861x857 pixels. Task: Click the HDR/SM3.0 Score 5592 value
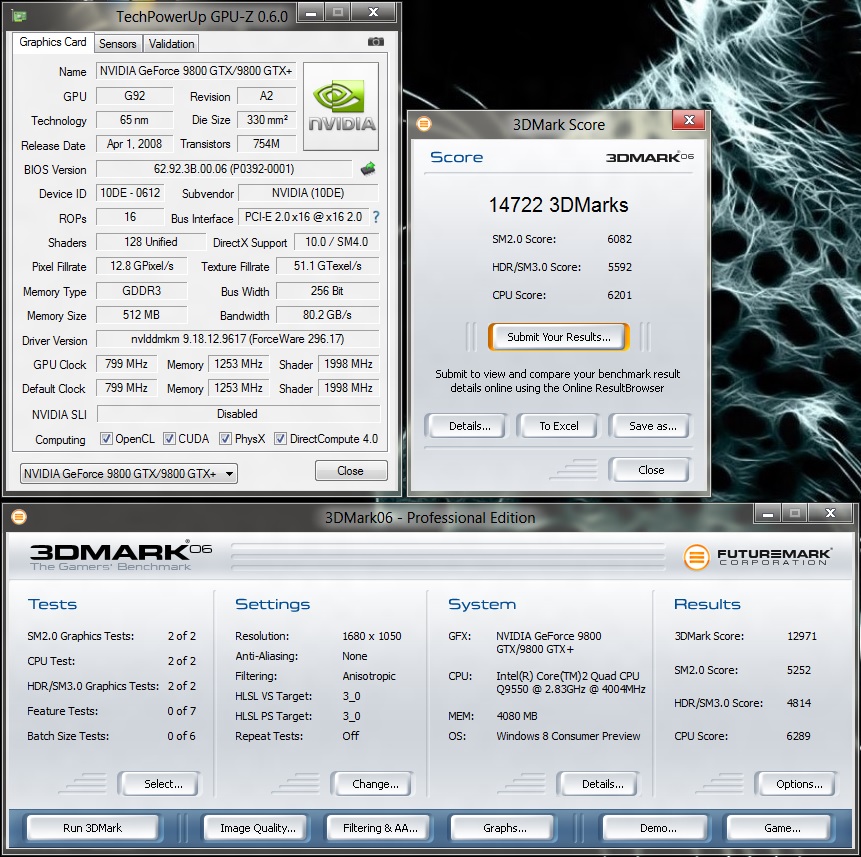[x=619, y=267]
